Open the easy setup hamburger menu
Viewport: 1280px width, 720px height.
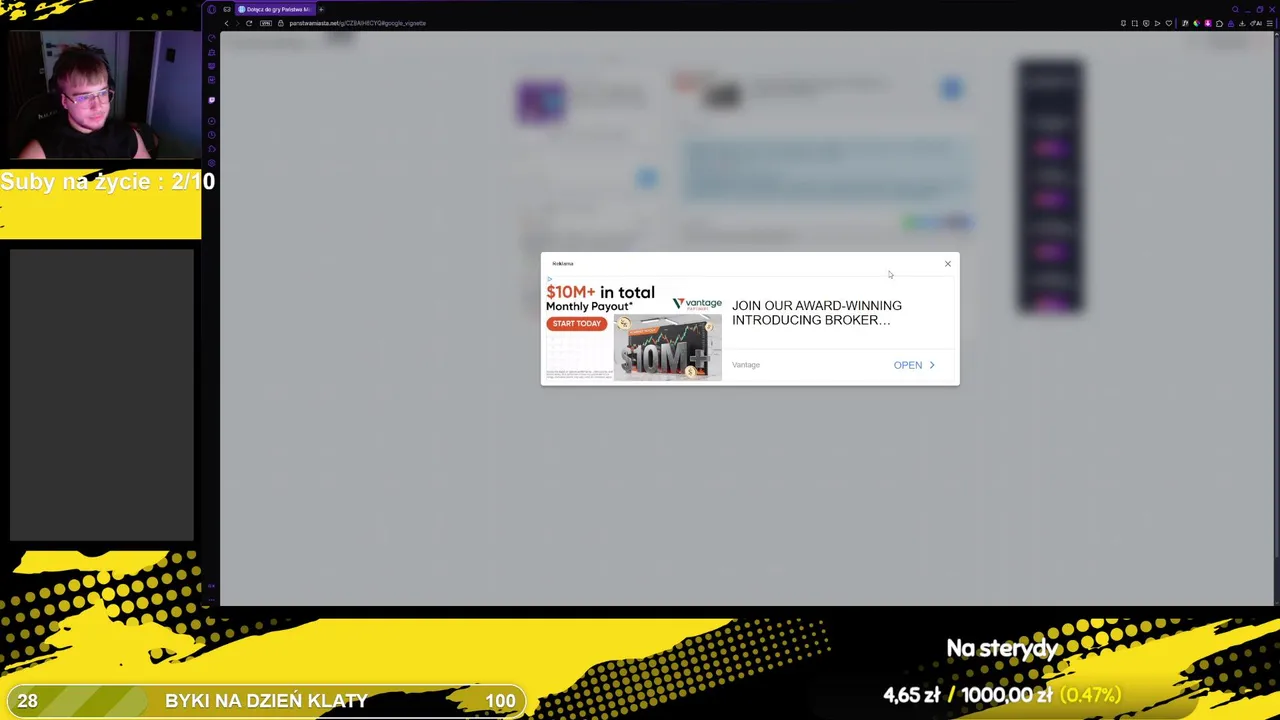(1269, 23)
